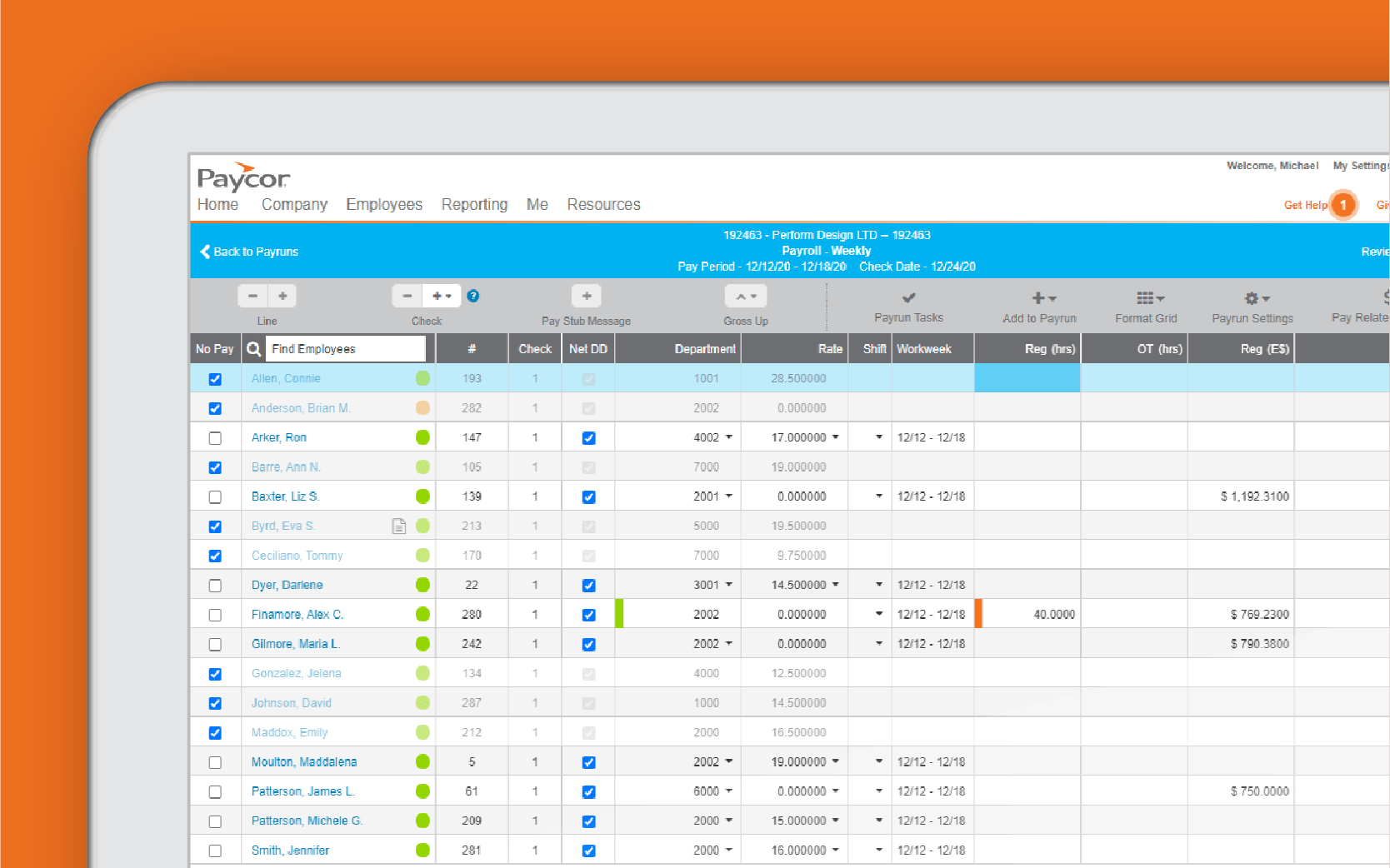Open the Check add dropdown button

pyautogui.click(x=442, y=296)
